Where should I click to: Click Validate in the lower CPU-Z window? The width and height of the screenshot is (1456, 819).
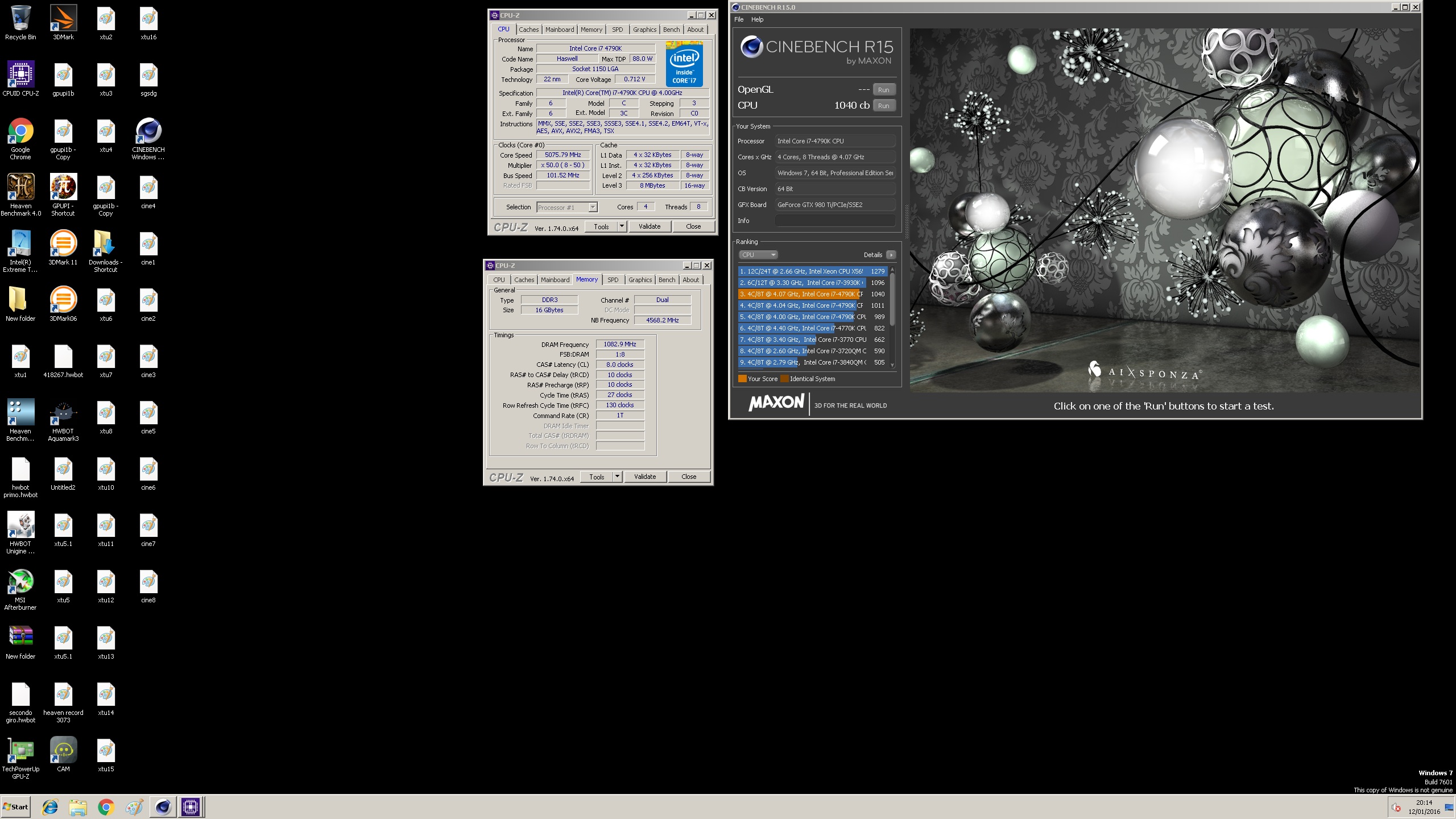644,477
